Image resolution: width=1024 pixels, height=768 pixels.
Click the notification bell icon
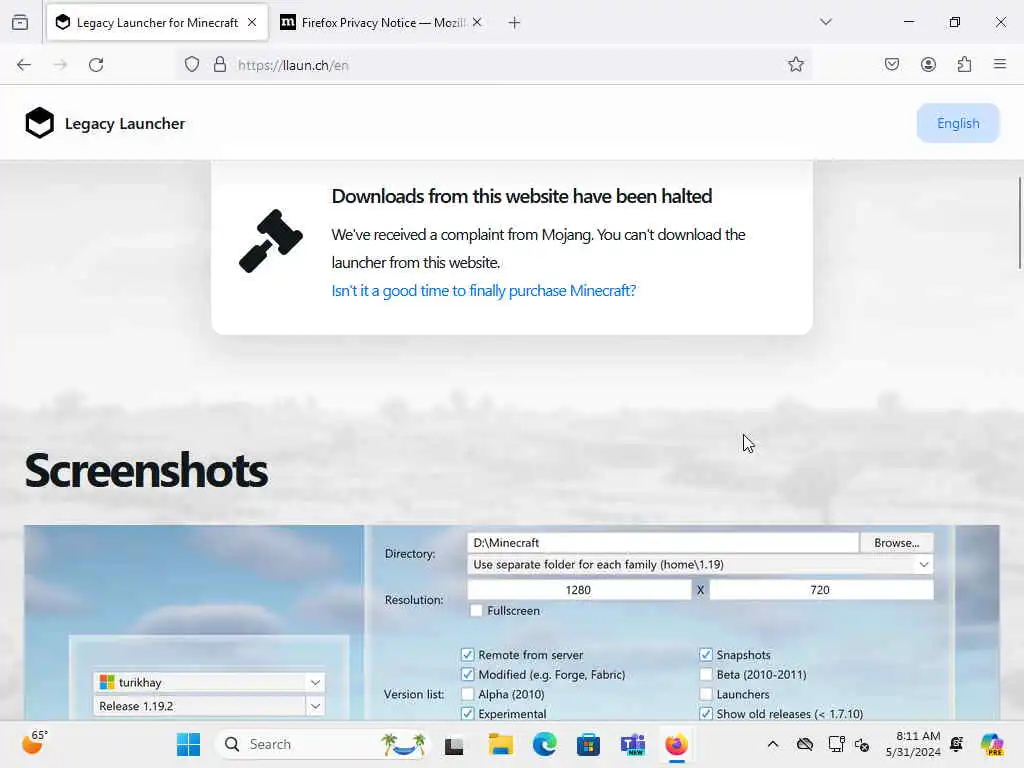pos(957,744)
